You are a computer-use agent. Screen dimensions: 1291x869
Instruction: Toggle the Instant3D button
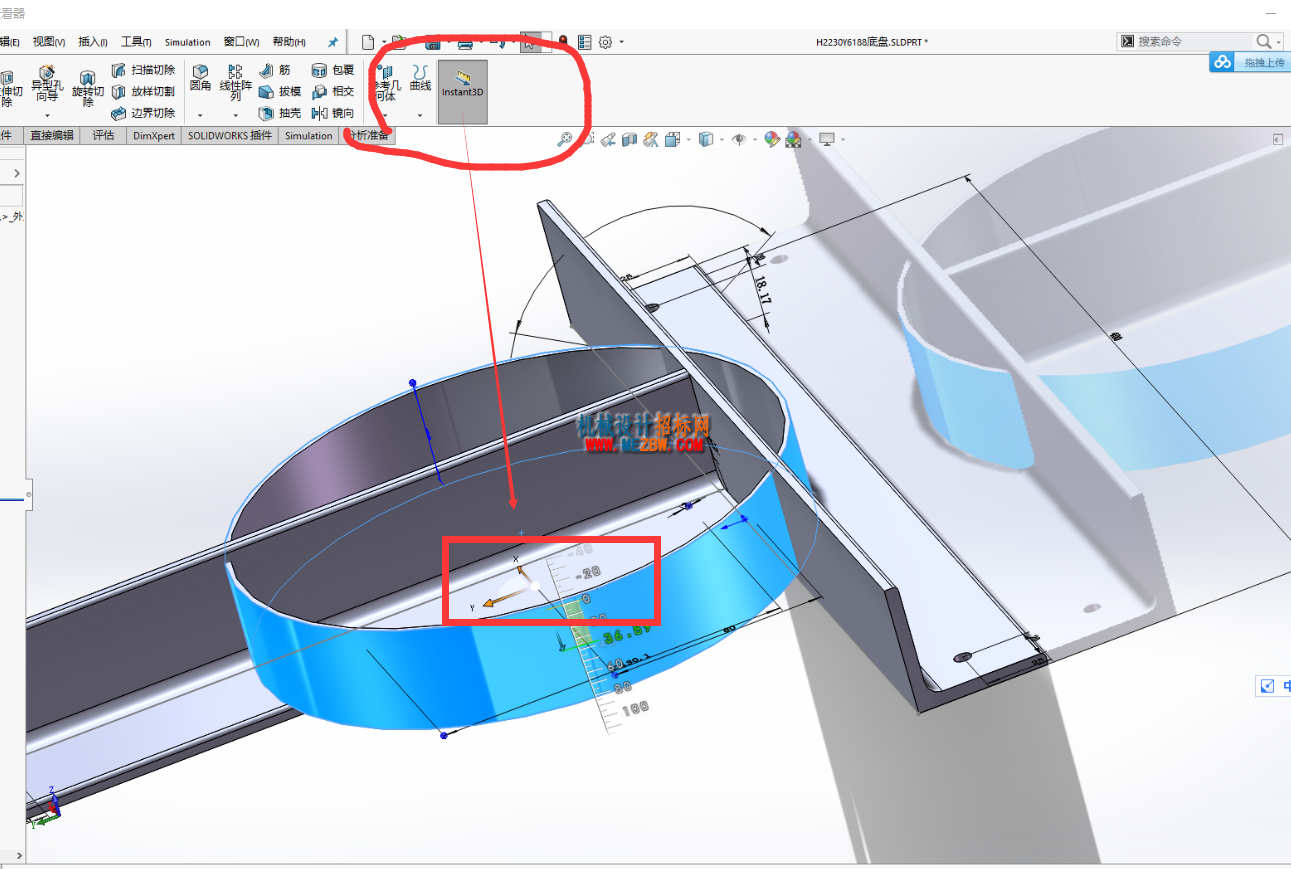[463, 92]
